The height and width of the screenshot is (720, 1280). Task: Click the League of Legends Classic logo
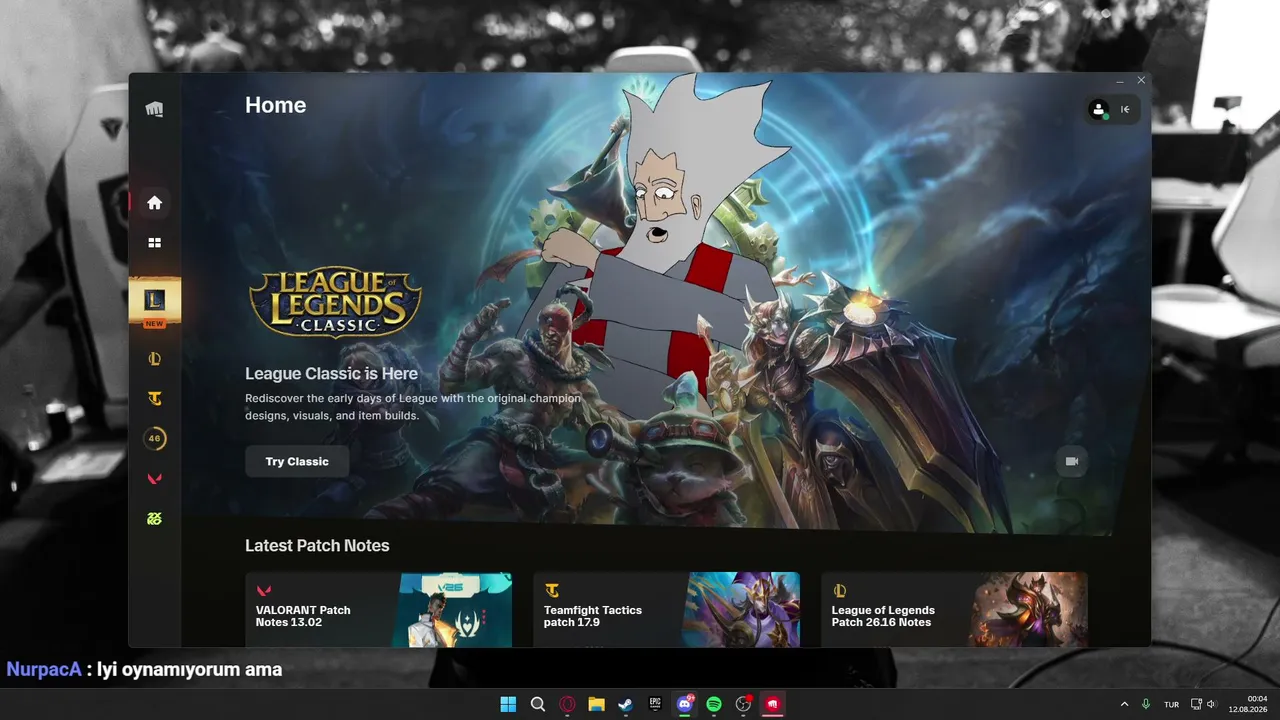click(335, 302)
